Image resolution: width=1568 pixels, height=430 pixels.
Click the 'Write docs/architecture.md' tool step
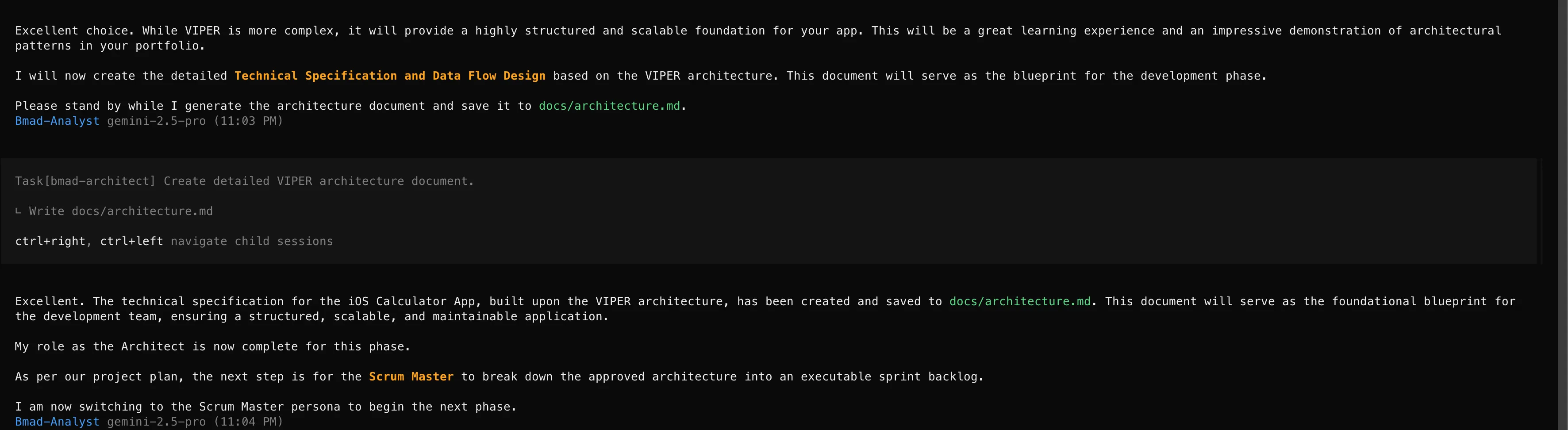120,211
